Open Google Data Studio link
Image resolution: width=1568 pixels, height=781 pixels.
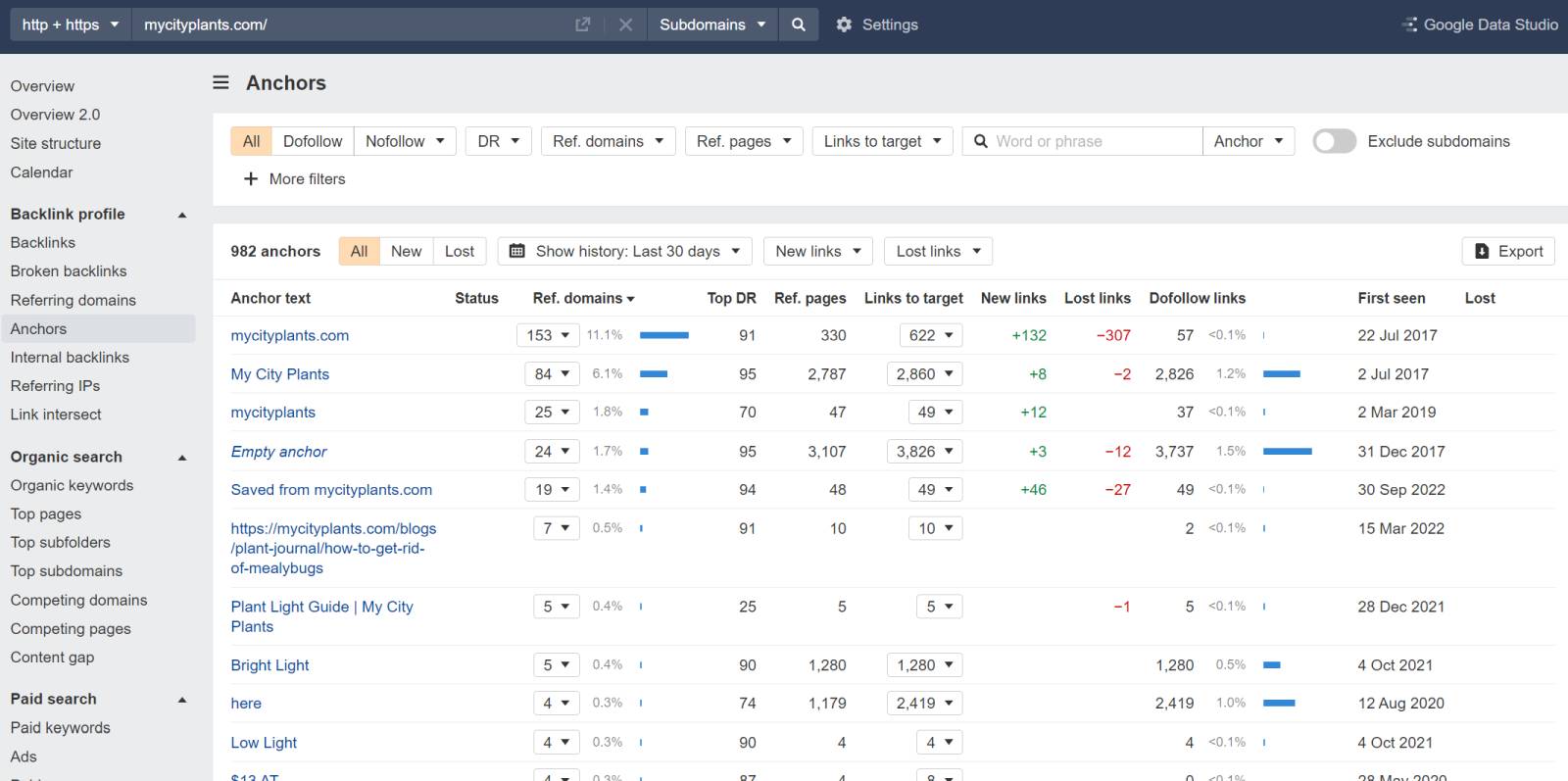(1480, 24)
